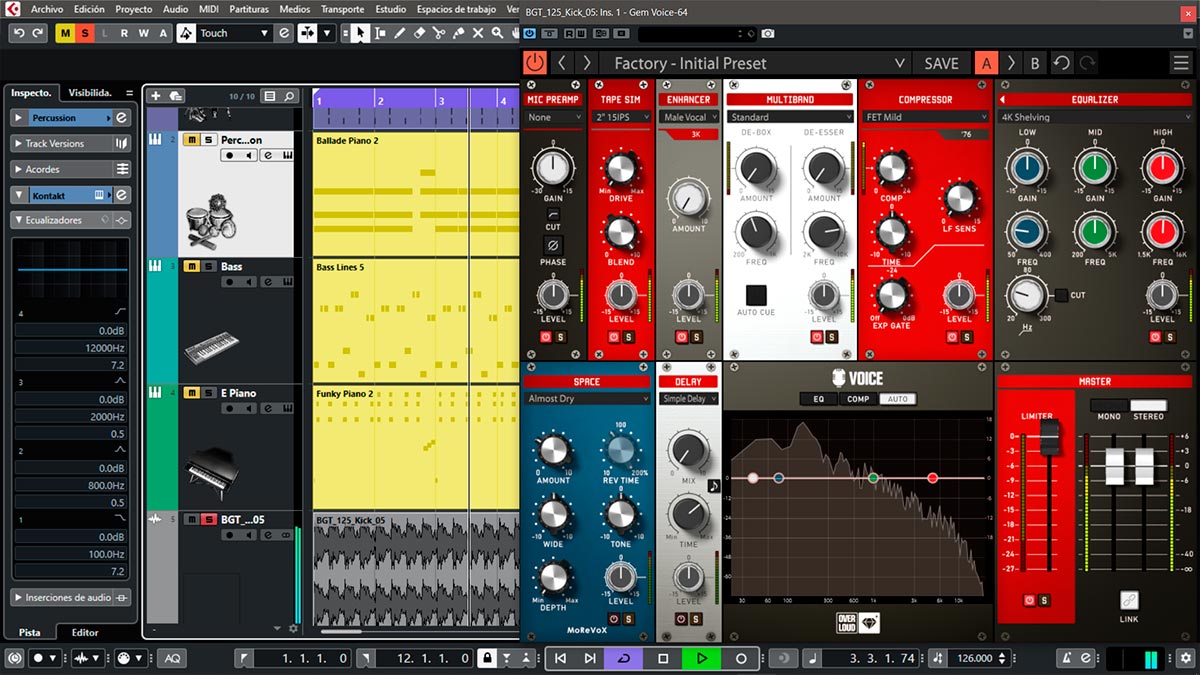Redo action in Cubase toolbar
Image resolution: width=1200 pixels, height=675 pixels.
pyautogui.click(x=38, y=33)
